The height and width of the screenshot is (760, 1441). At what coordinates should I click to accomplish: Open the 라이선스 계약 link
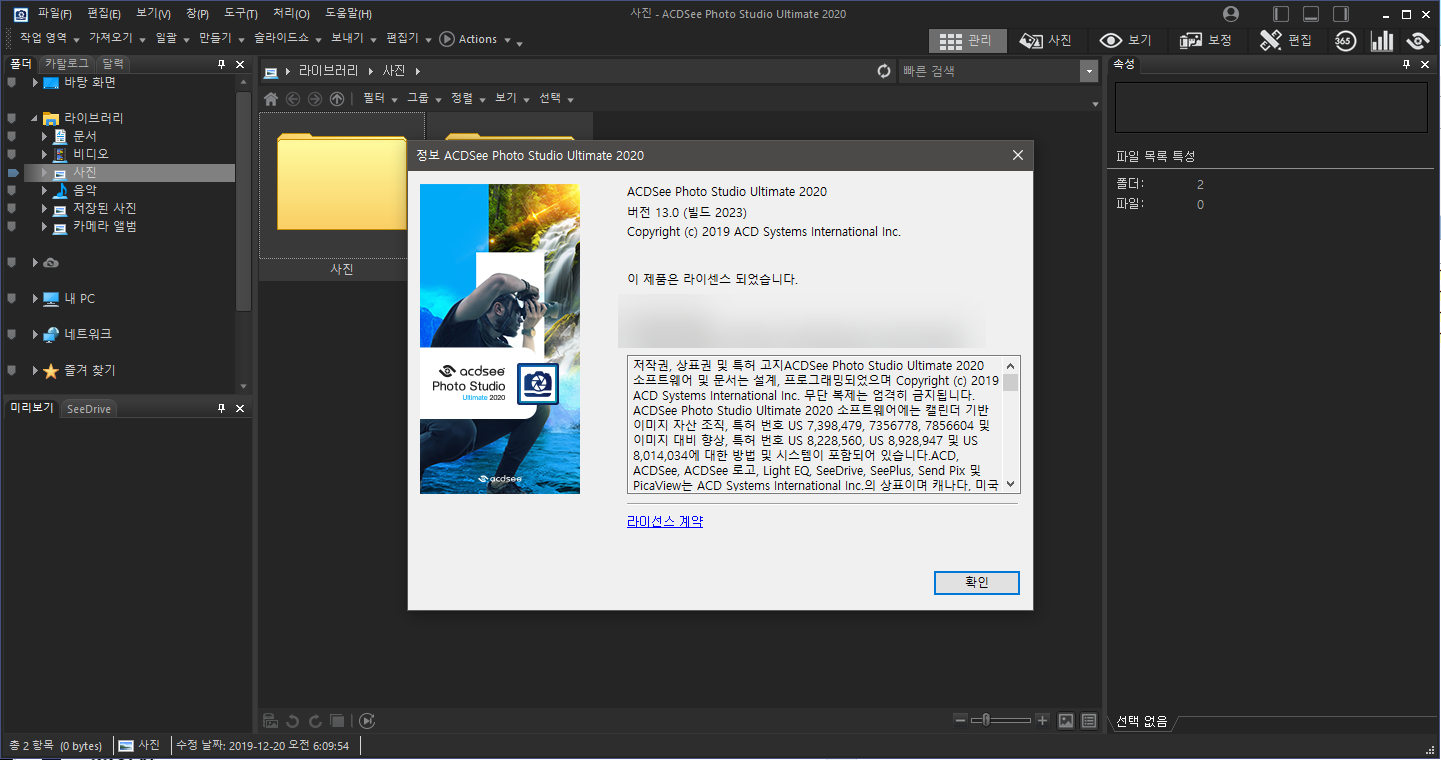coord(665,521)
